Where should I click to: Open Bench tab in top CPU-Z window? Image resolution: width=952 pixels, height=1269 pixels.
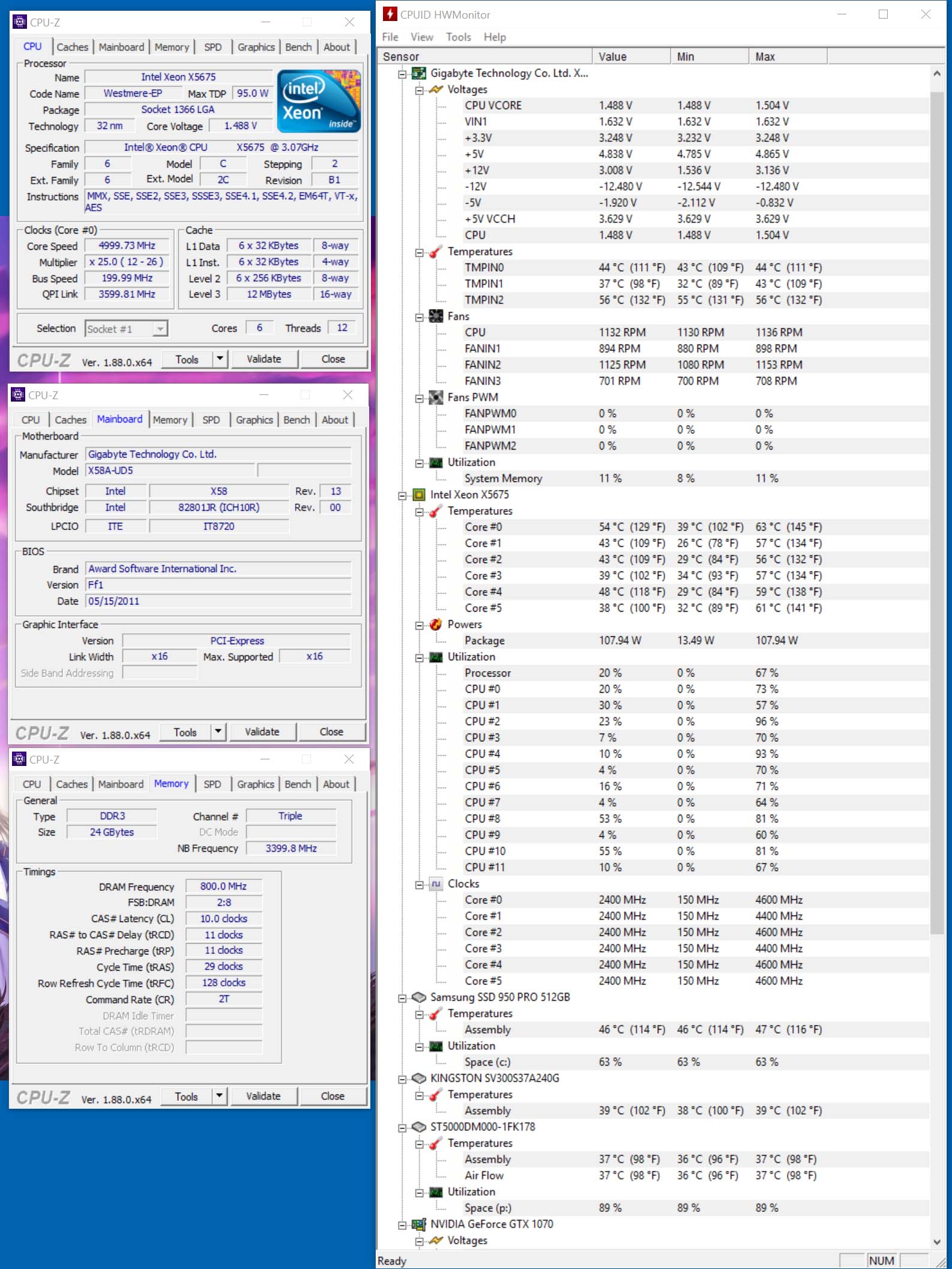(x=298, y=47)
